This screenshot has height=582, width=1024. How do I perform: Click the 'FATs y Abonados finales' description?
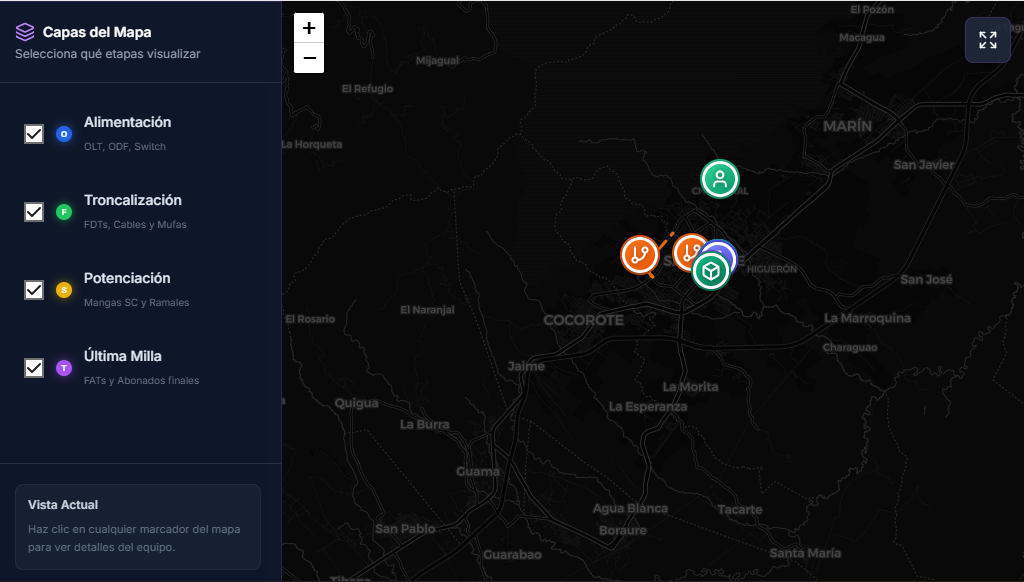point(142,380)
